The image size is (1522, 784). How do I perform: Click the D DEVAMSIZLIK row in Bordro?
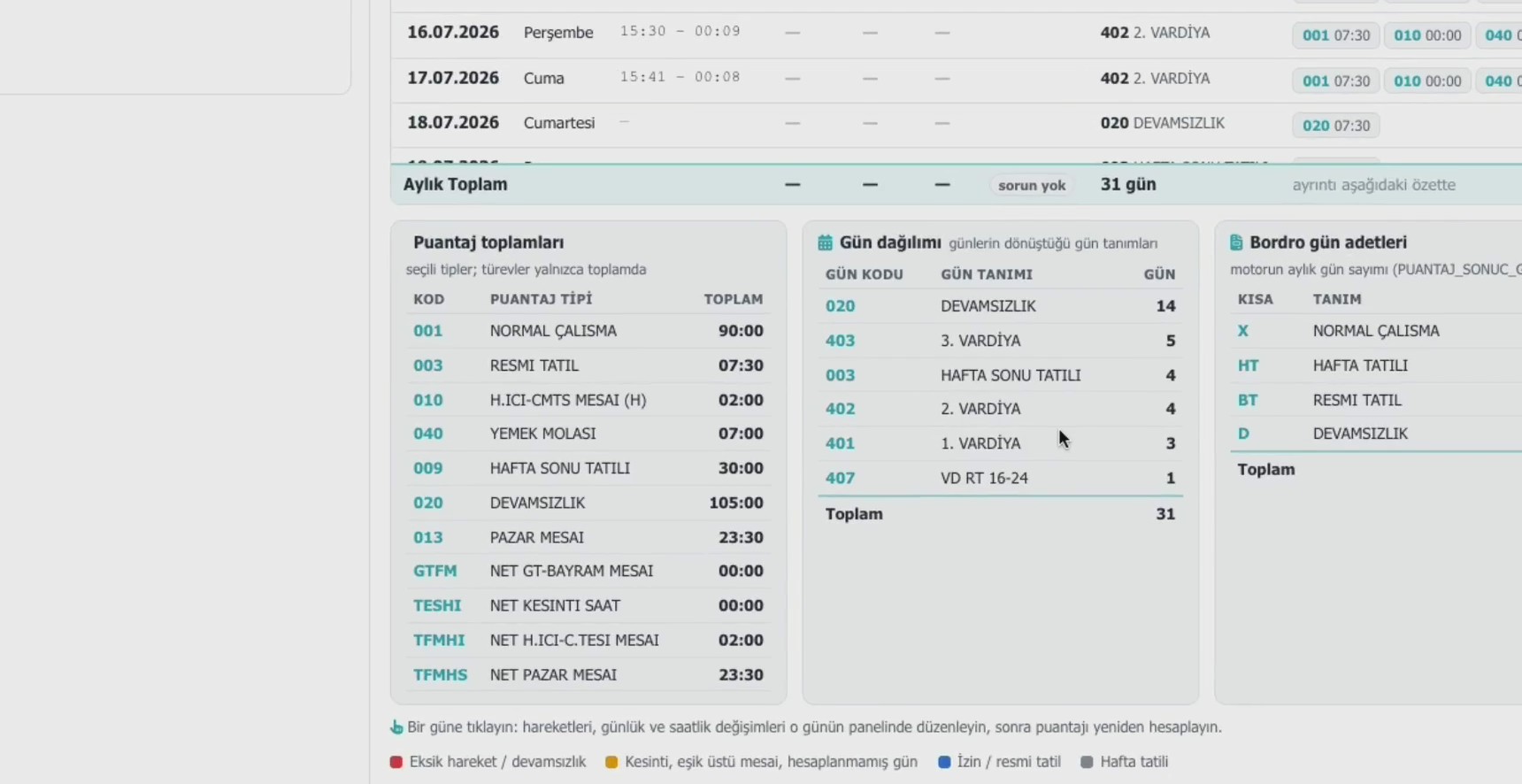[x=1376, y=434]
